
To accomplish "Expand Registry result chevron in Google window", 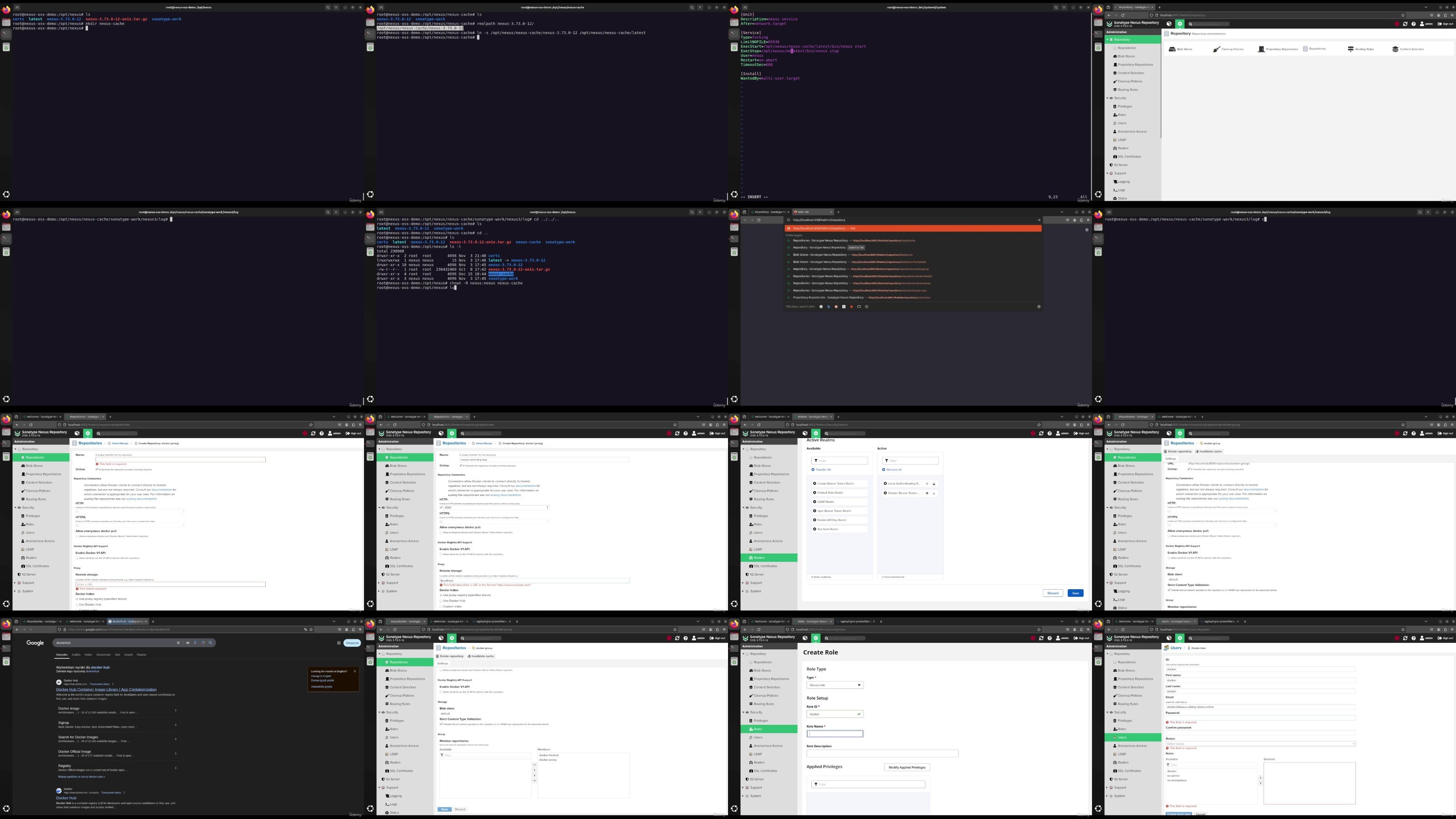I will tap(175, 768).
